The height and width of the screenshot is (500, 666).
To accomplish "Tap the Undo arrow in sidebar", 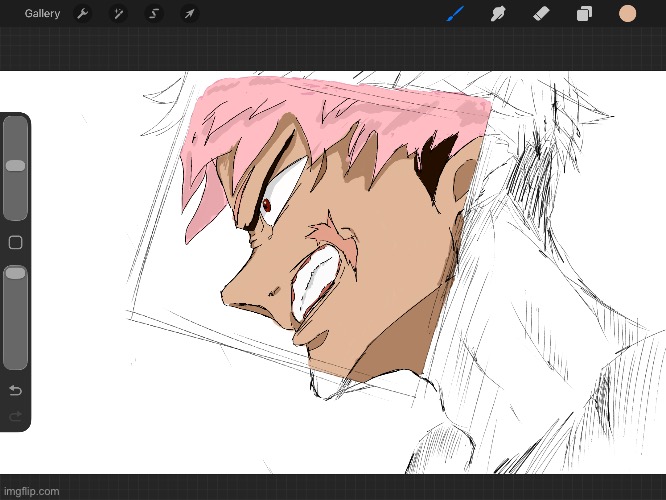I will (x=15, y=390).
